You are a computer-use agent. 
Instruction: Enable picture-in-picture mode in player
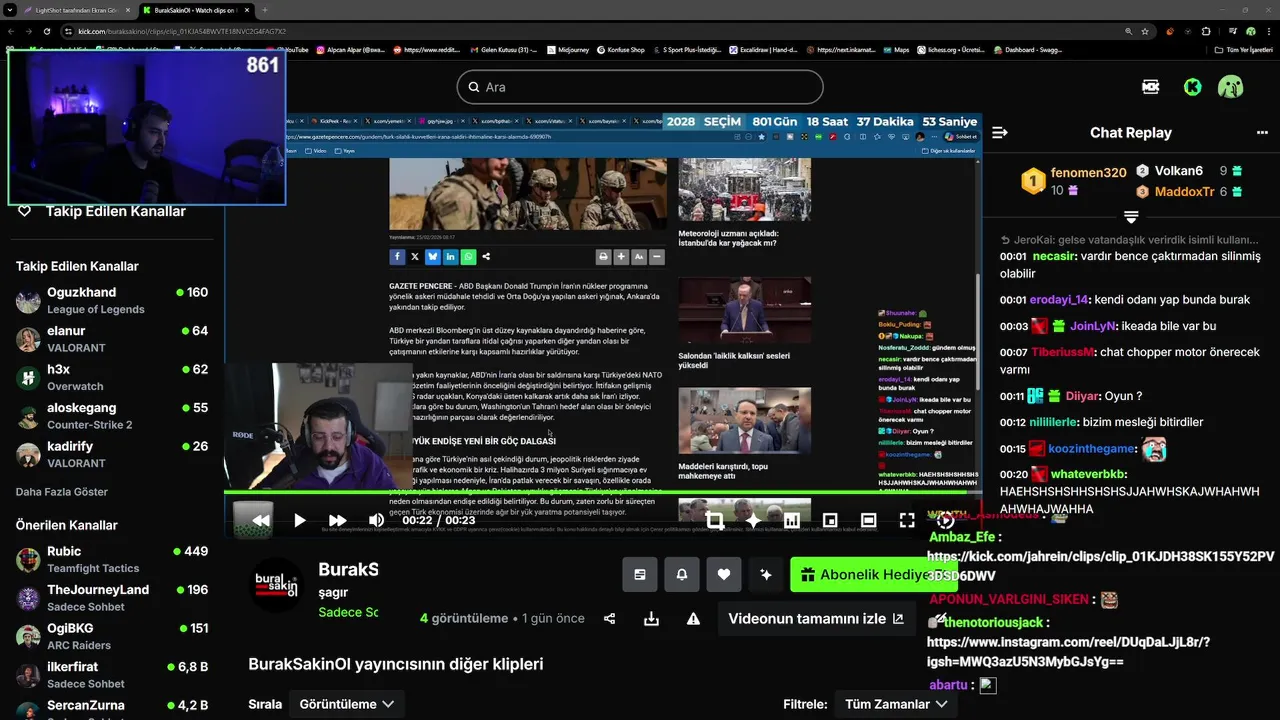click(x=830, y=520)
